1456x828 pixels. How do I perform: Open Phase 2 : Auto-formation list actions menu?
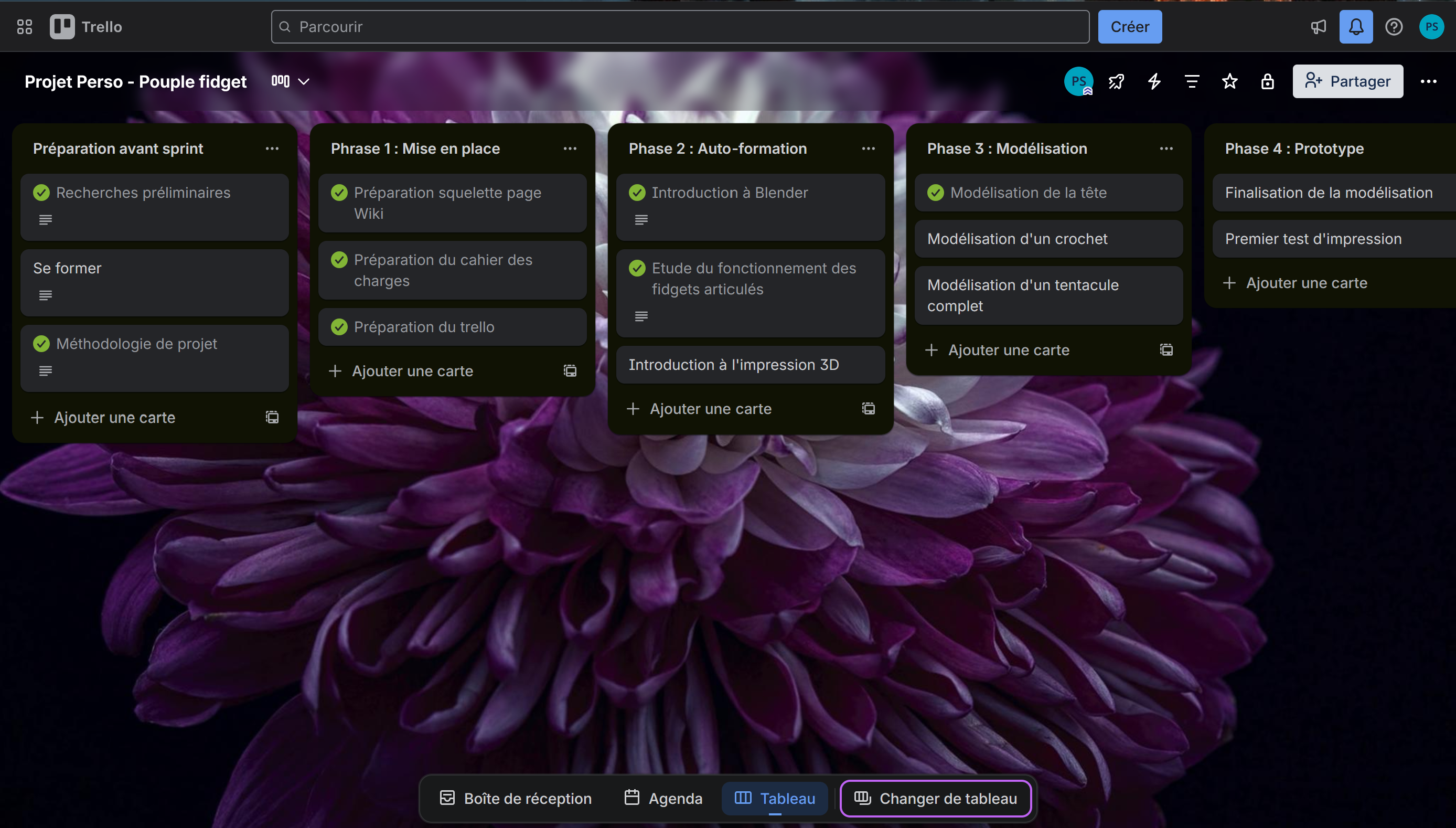pos(868,148)
